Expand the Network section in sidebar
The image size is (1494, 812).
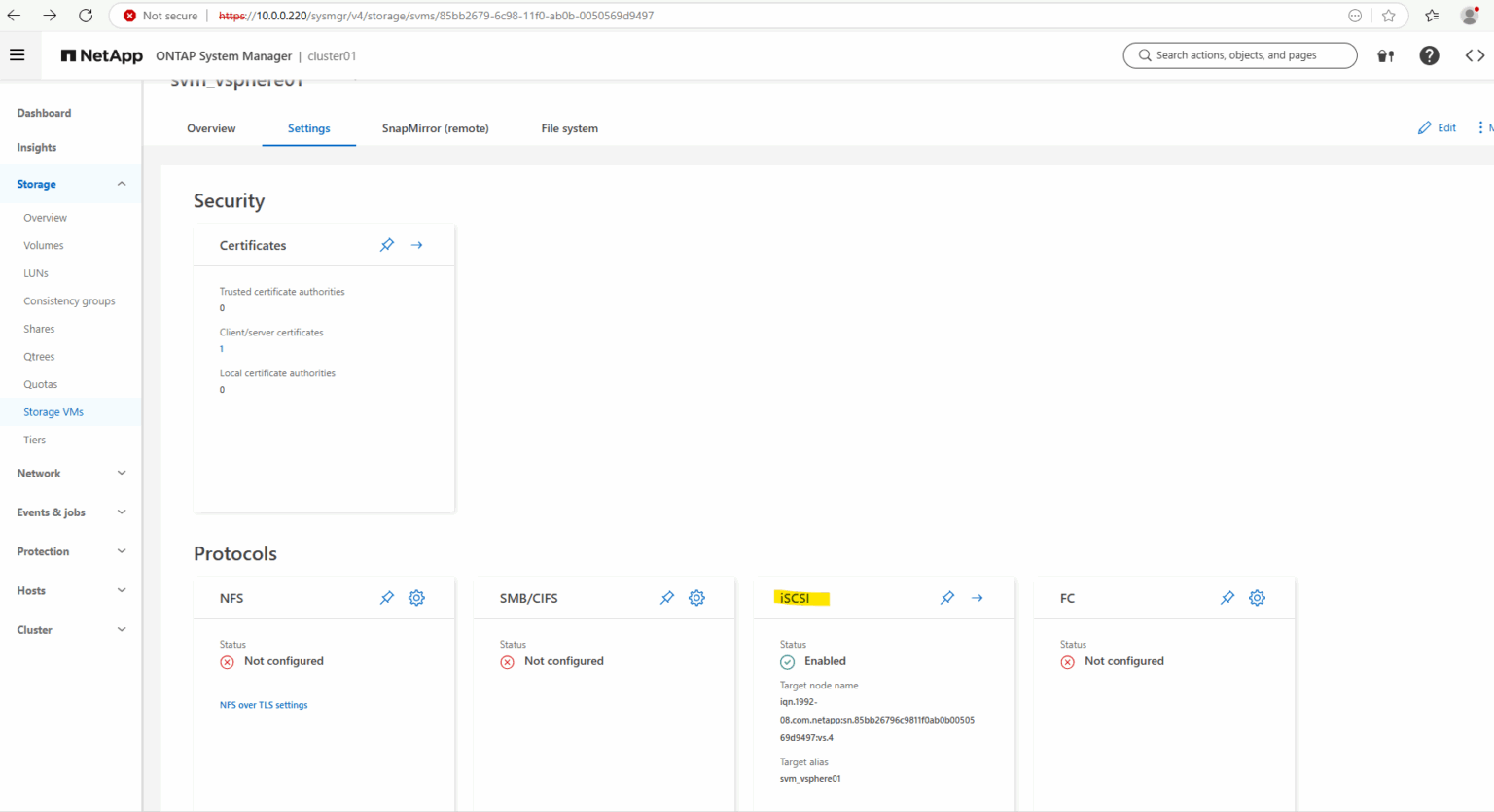(70, 473)
